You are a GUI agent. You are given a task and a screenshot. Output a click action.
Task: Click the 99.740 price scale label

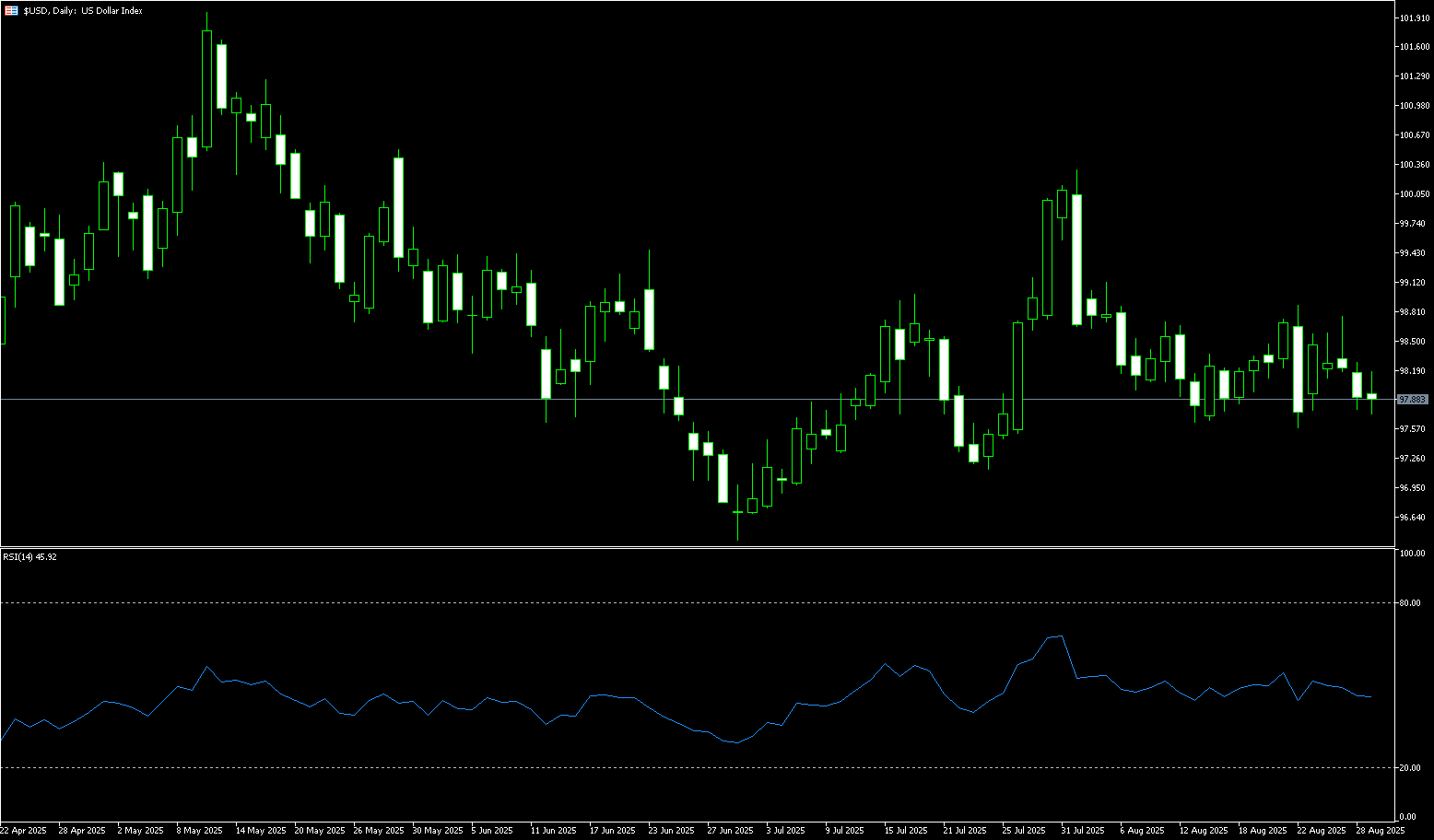[1415, 224]
